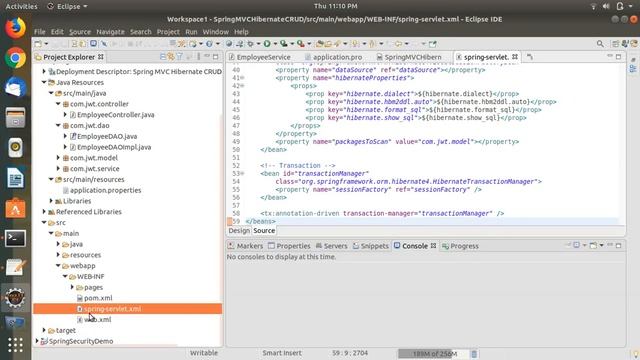The width and height of the screenshot is (640, 360).
Task: Collapse the WEB-INF folder
Action: (x=65, y=276)
